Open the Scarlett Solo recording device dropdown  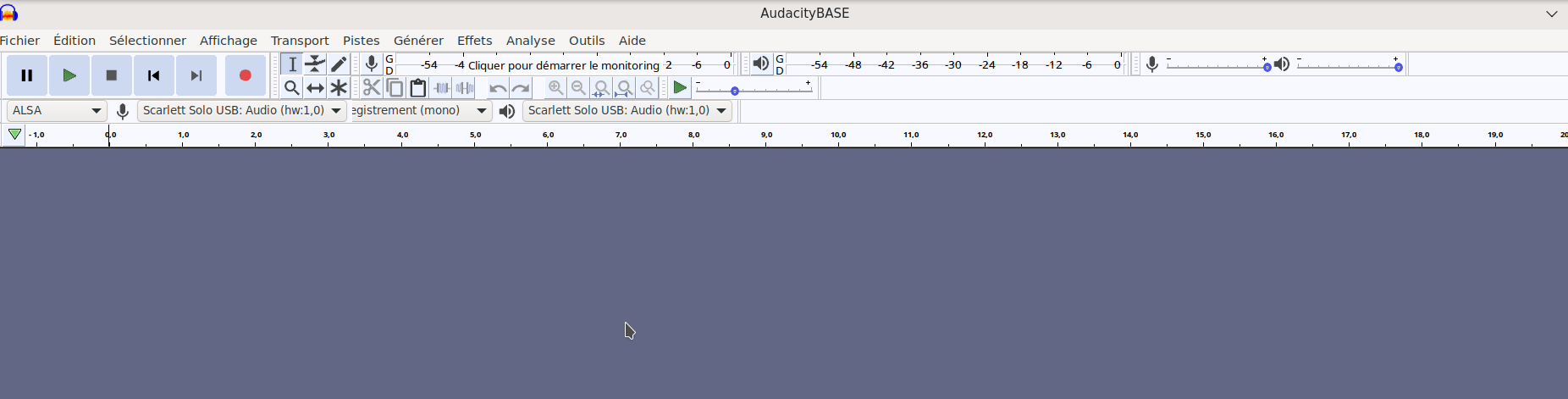242,111
